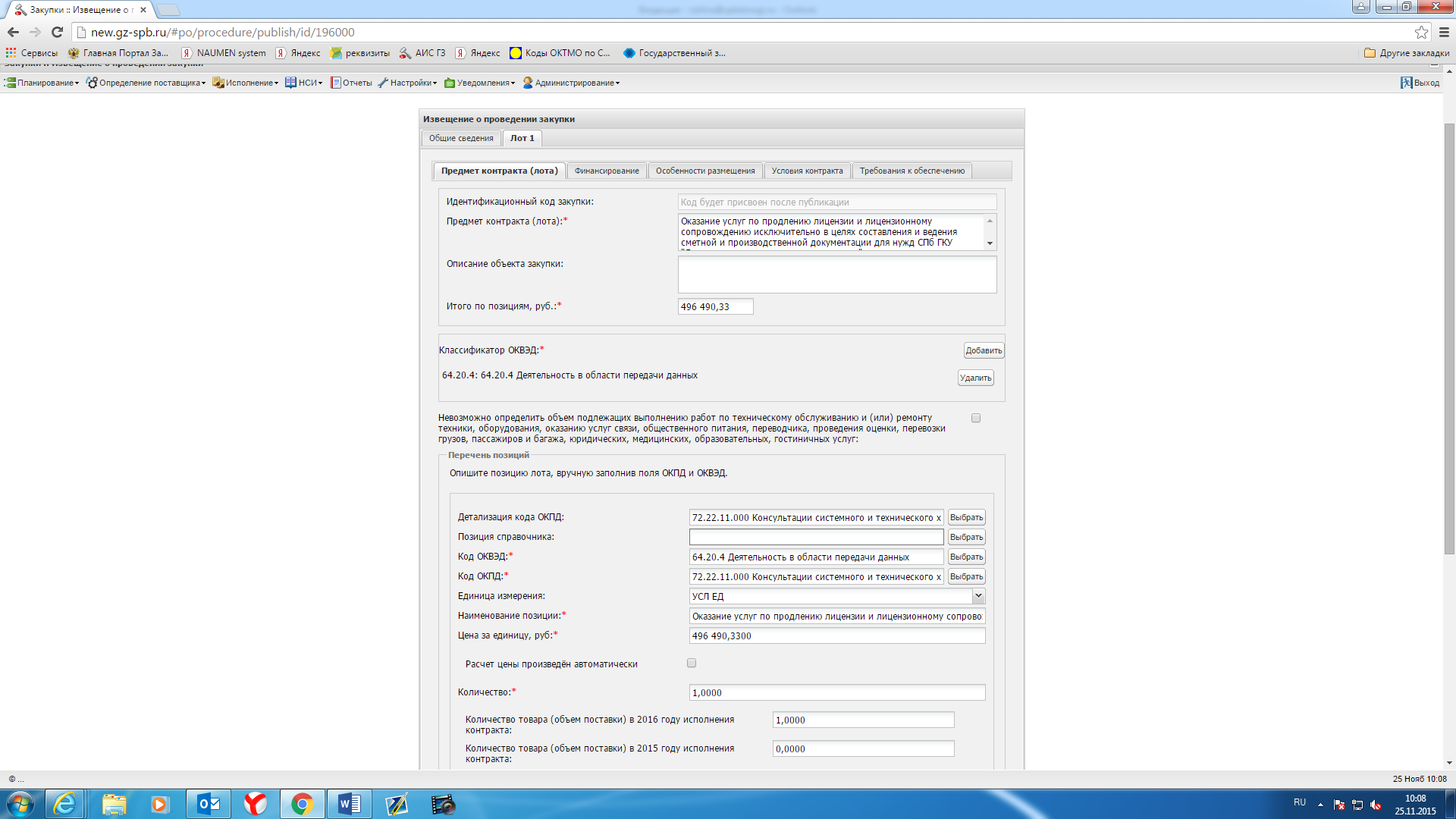Click the bookmark star icon in address bar
The image size is (1456, 819).
click(1421, 32)
